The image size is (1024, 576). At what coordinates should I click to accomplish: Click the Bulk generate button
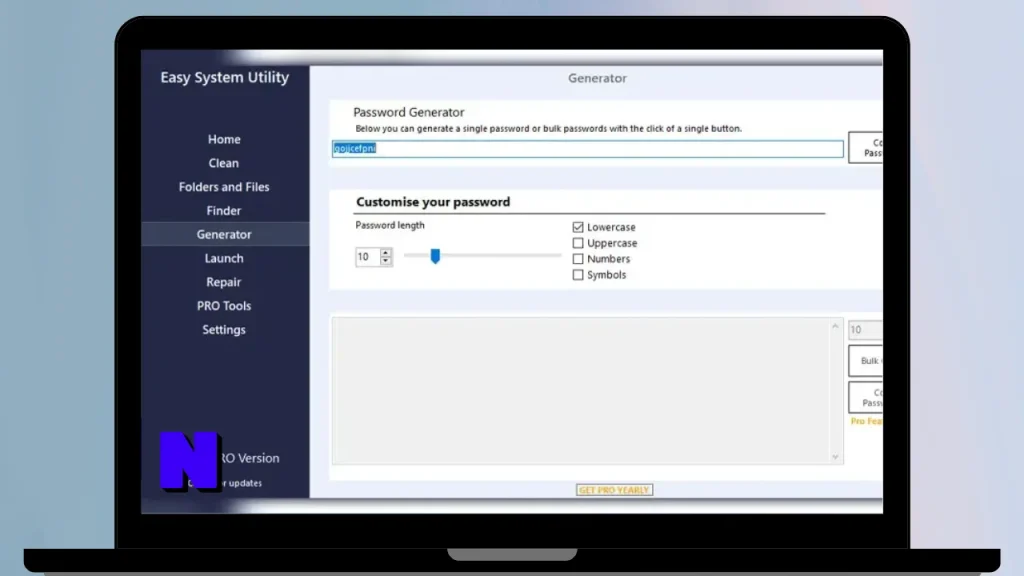tap(866, 361)
